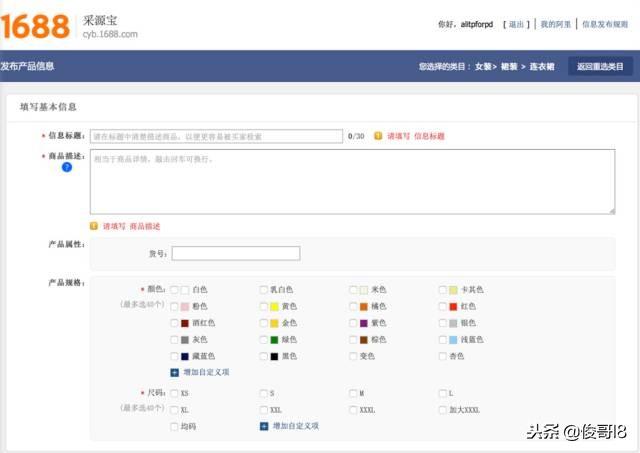Click the resize grip of the 商品描述 box

coord(612,211)
